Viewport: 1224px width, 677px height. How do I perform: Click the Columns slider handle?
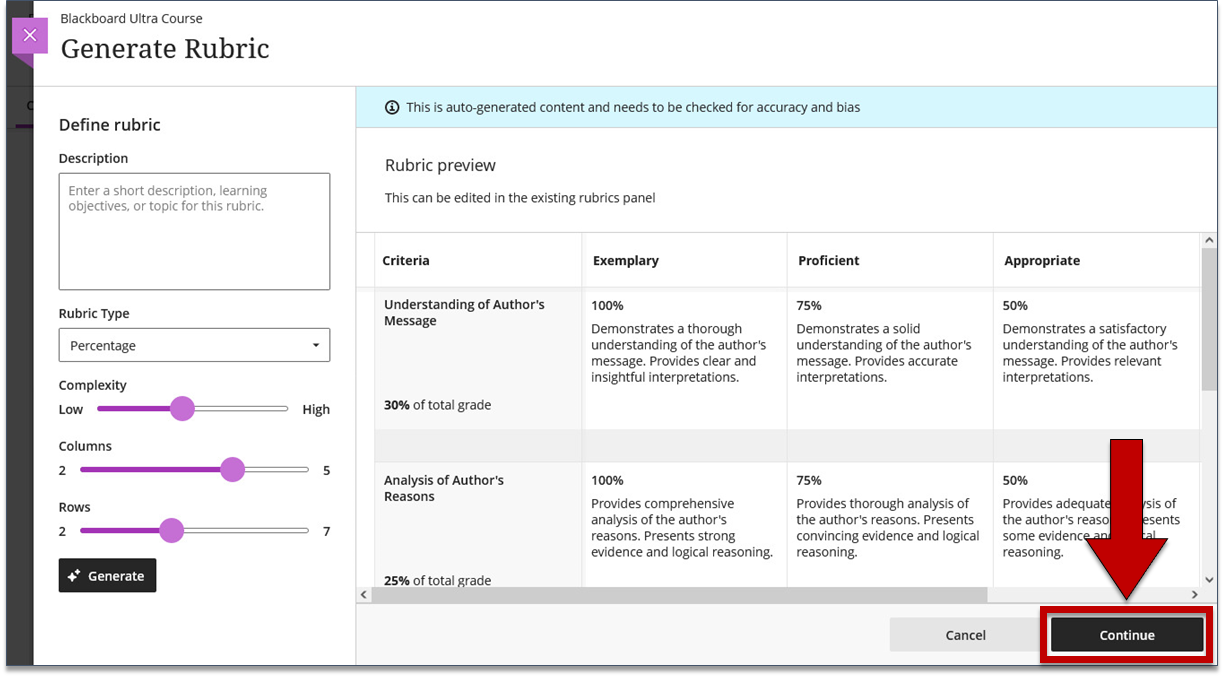(232, 469)
